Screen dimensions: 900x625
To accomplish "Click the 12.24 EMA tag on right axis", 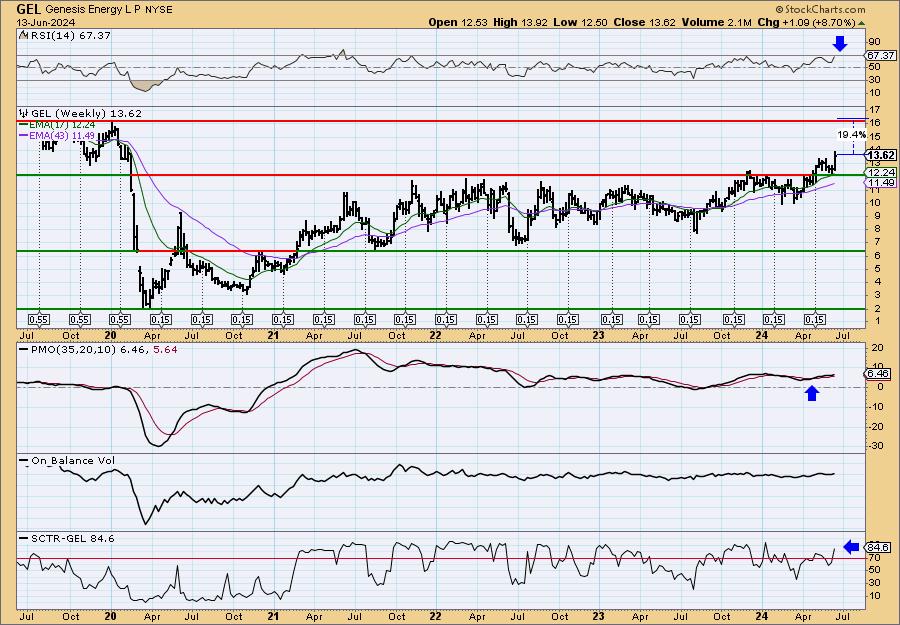I will pyautogui.click(x=882, y=172).
